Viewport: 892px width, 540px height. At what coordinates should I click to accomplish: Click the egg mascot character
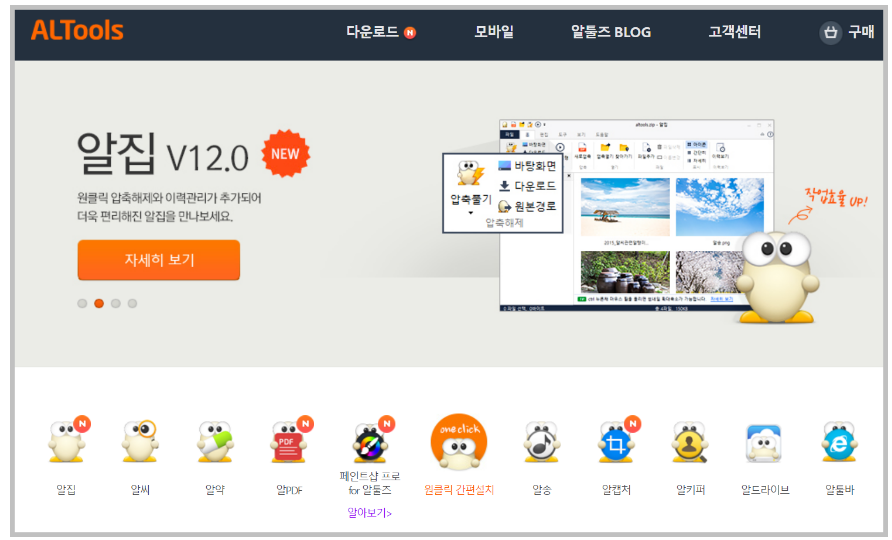[x=778, y=277]
